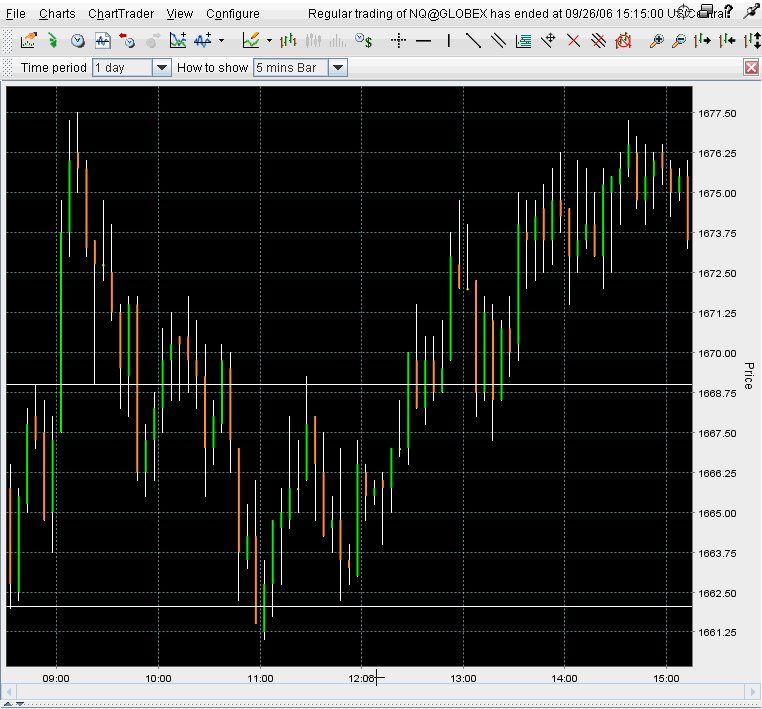Click the red circle remove studies icon
The image size is (762, 709).
pos(623,41)
